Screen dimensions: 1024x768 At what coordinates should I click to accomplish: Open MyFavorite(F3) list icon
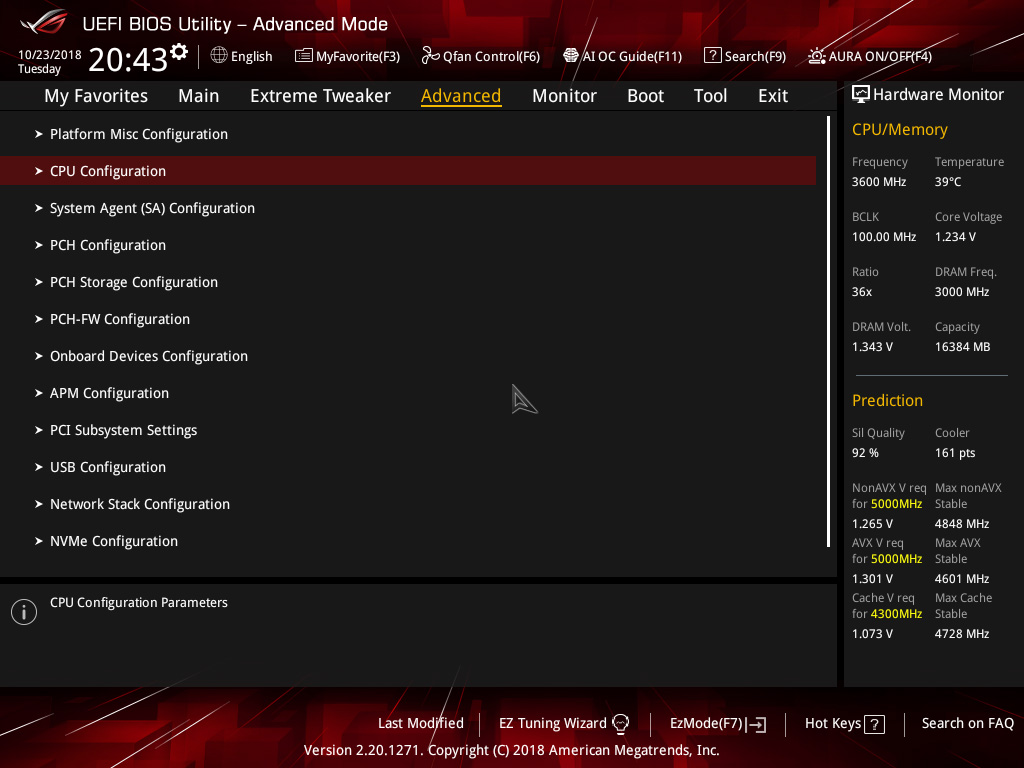pyautogui.click(x=303, y=56)
